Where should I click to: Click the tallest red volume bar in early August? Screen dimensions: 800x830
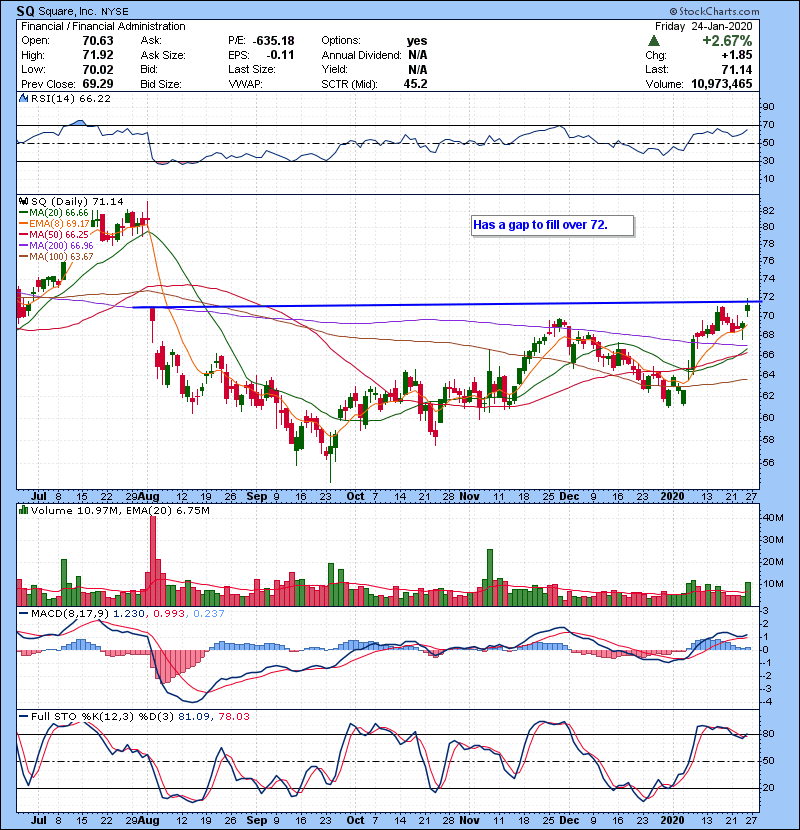(153, 561)
